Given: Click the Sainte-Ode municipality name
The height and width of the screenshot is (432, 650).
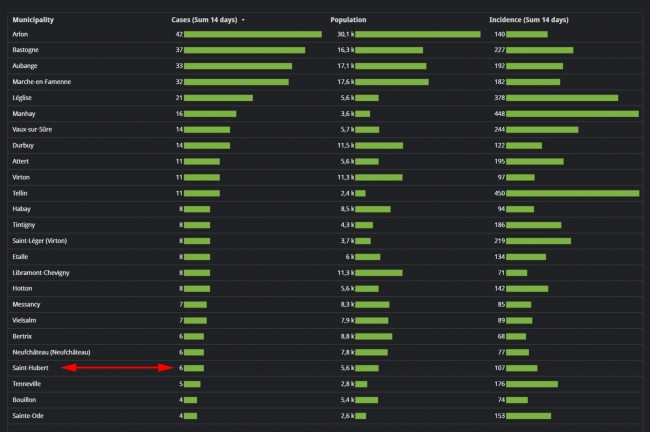Looking at the screenshot, I should tap(28, 416).
